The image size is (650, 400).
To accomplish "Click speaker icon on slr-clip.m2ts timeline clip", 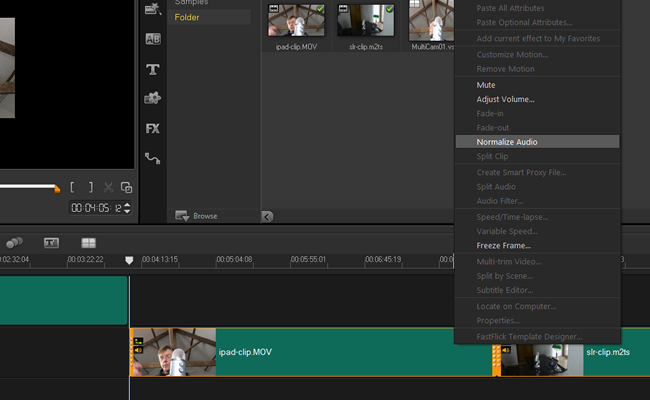I will (x=506, y=350).
